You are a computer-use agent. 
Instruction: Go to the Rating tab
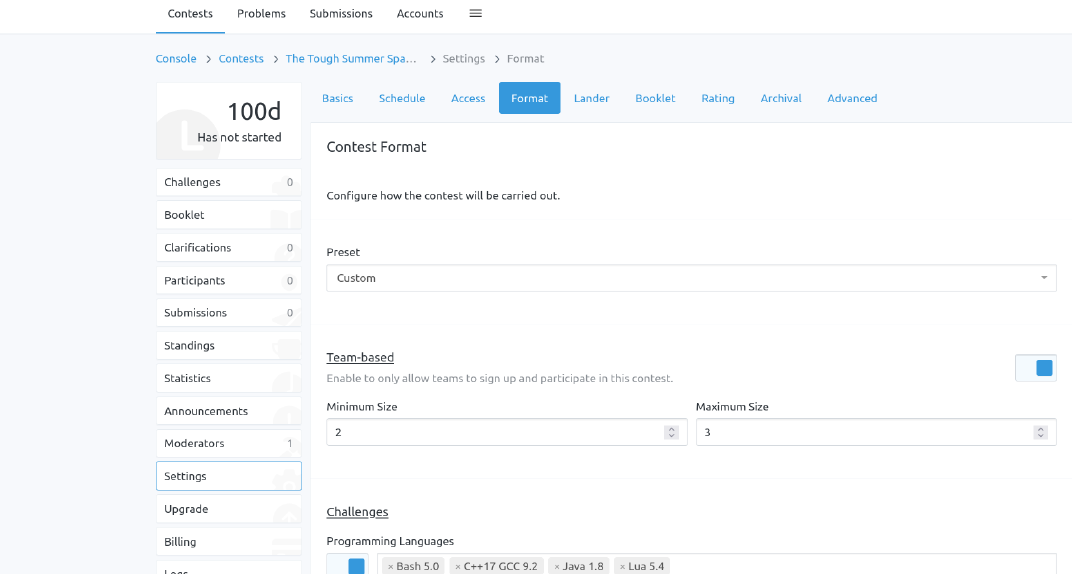pyautogui.click(x=718, y=98)
